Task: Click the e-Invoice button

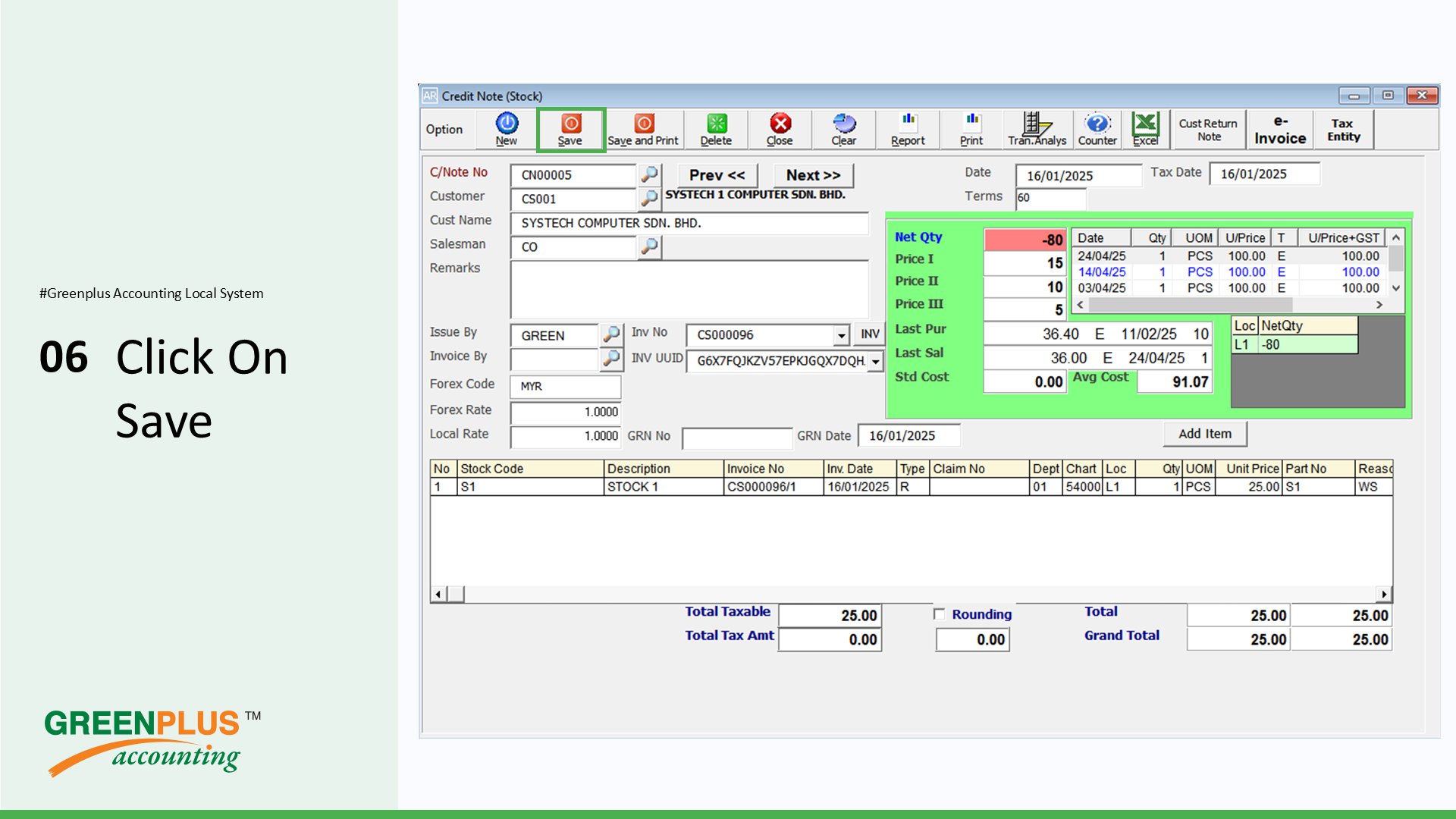Action: (x=1280, y=130)
